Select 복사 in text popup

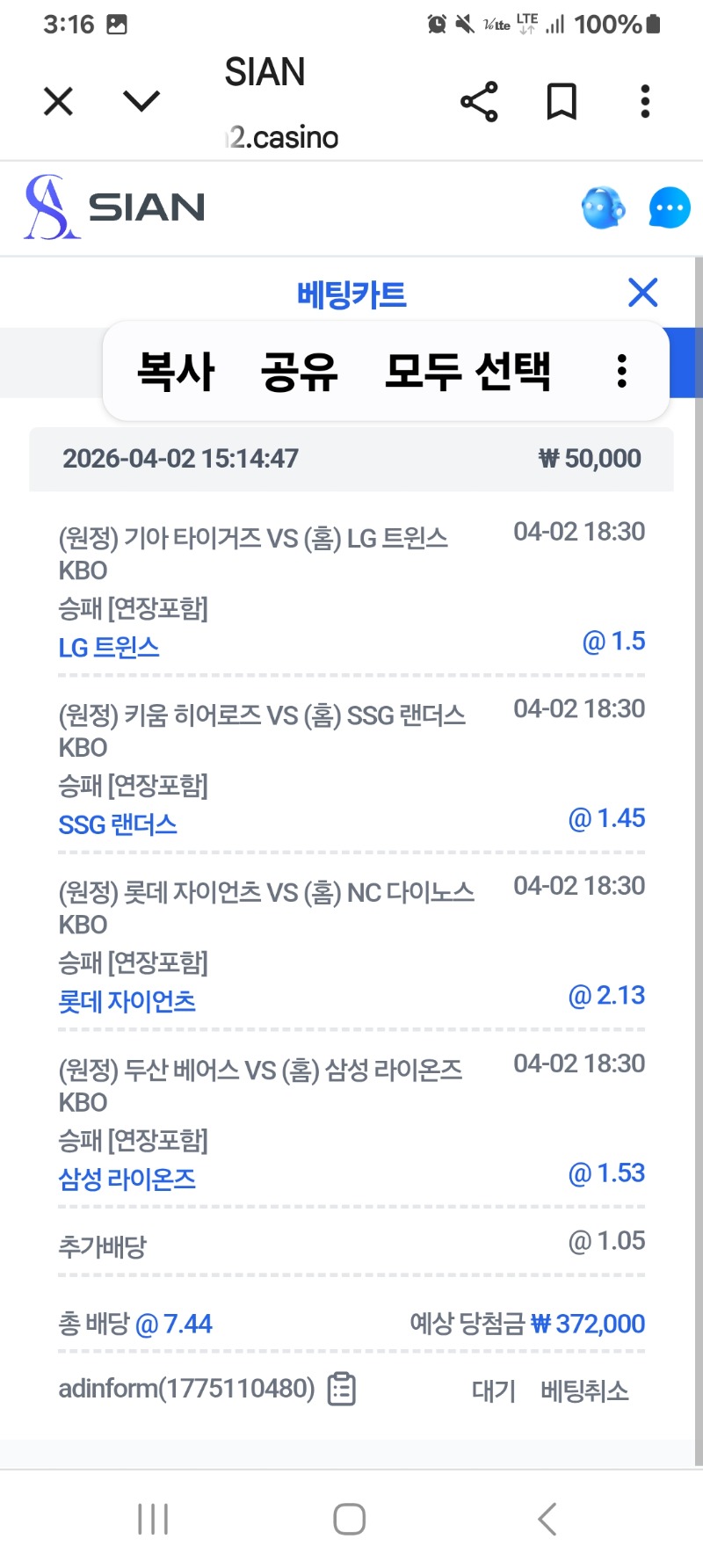(x=176, y=371)
